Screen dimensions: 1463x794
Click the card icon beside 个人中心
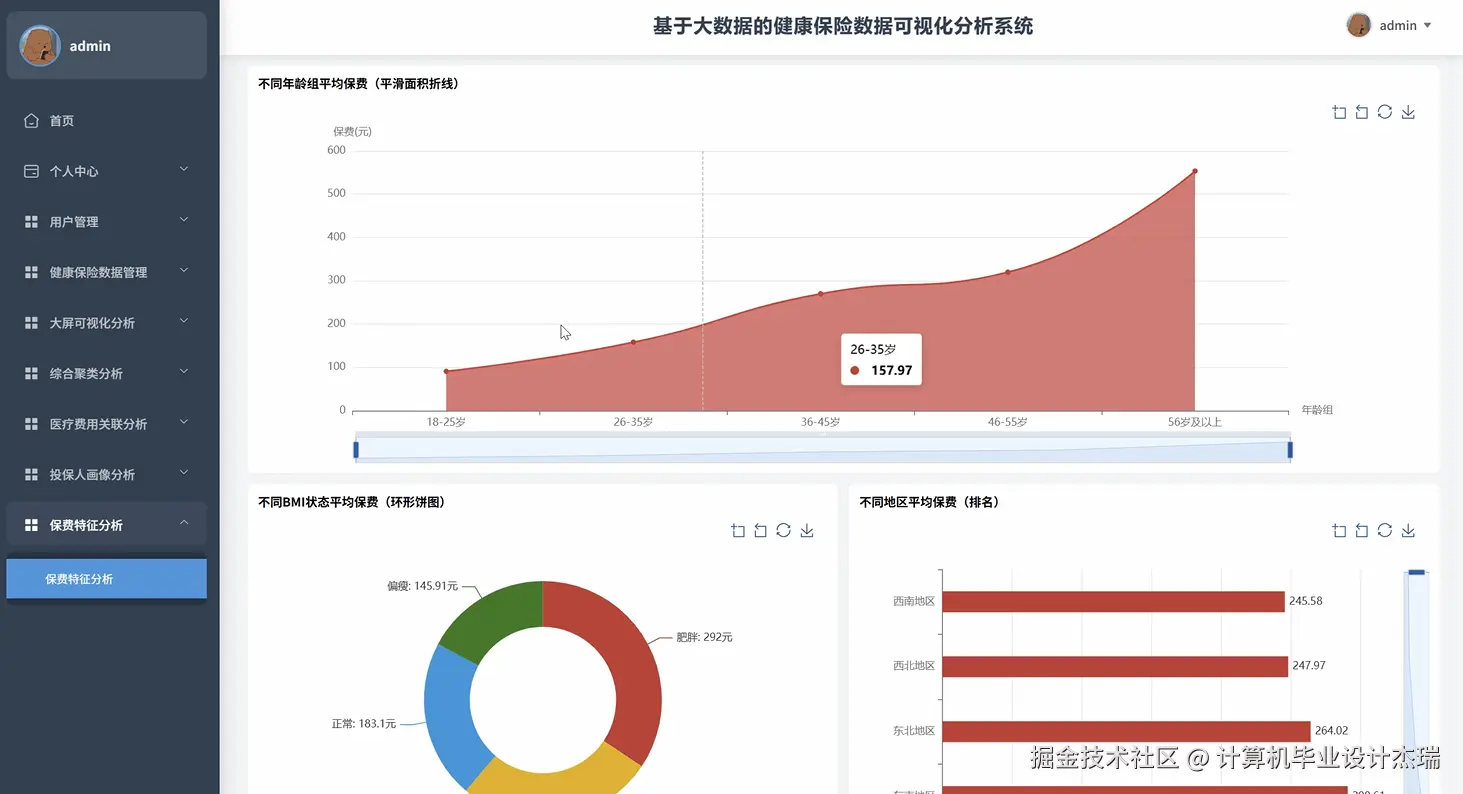tap(31, 171)
